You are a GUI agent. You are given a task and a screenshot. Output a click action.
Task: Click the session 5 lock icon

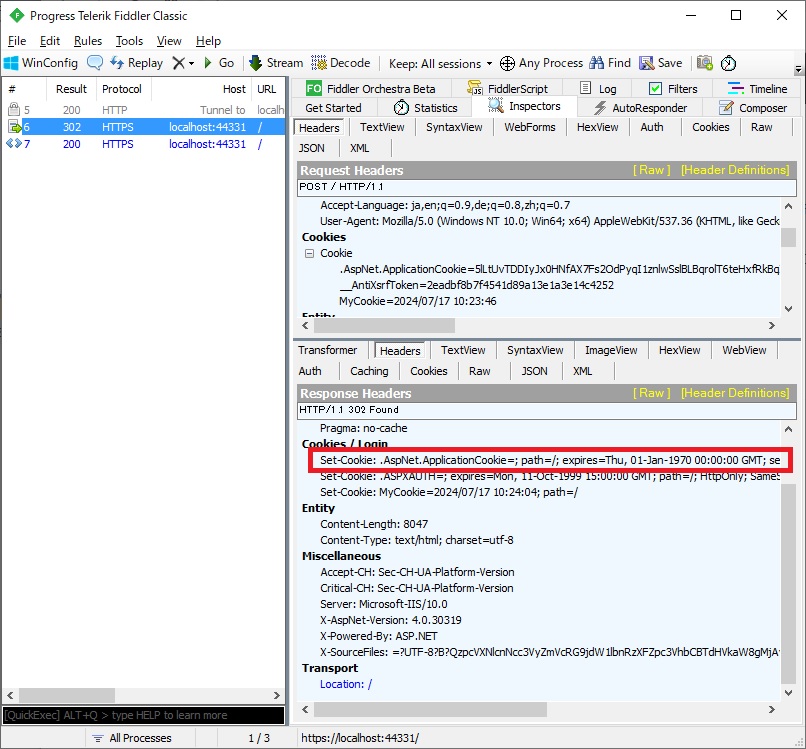tap(14, 109)
